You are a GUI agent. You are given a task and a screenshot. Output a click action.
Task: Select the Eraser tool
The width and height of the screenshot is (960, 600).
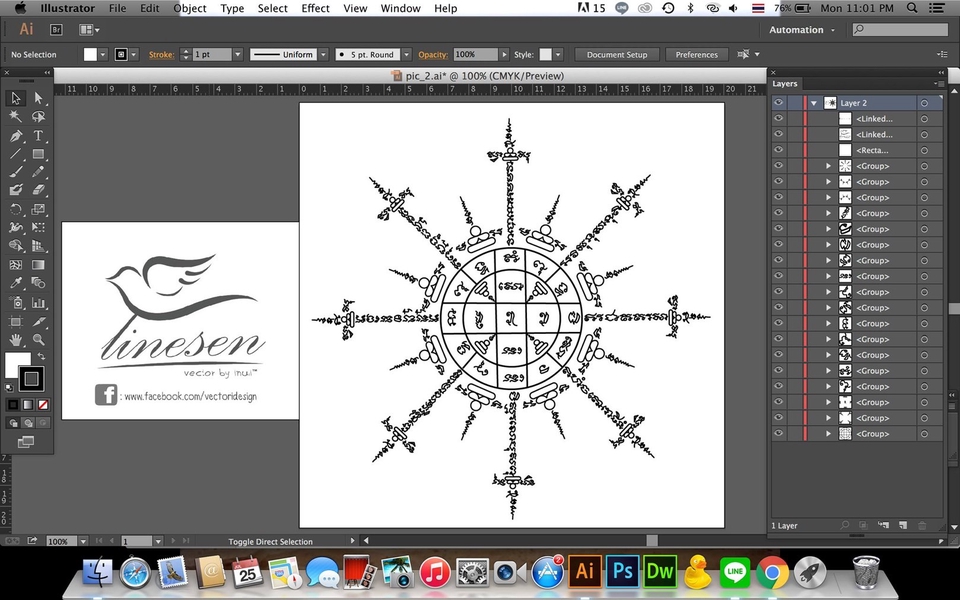pyautogui.click(x=39, y=190)
